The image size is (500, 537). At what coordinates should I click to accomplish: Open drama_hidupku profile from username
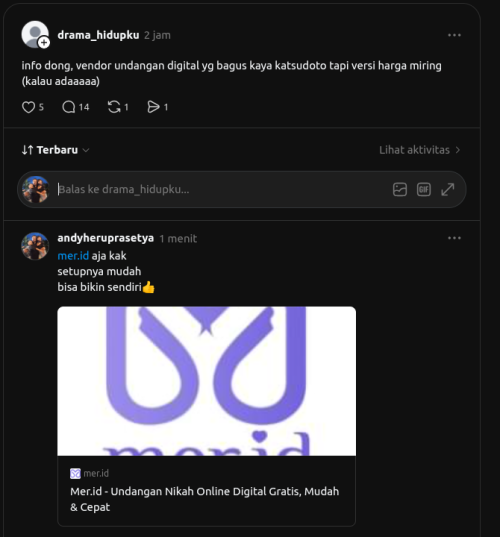click(x=98, y=35)
